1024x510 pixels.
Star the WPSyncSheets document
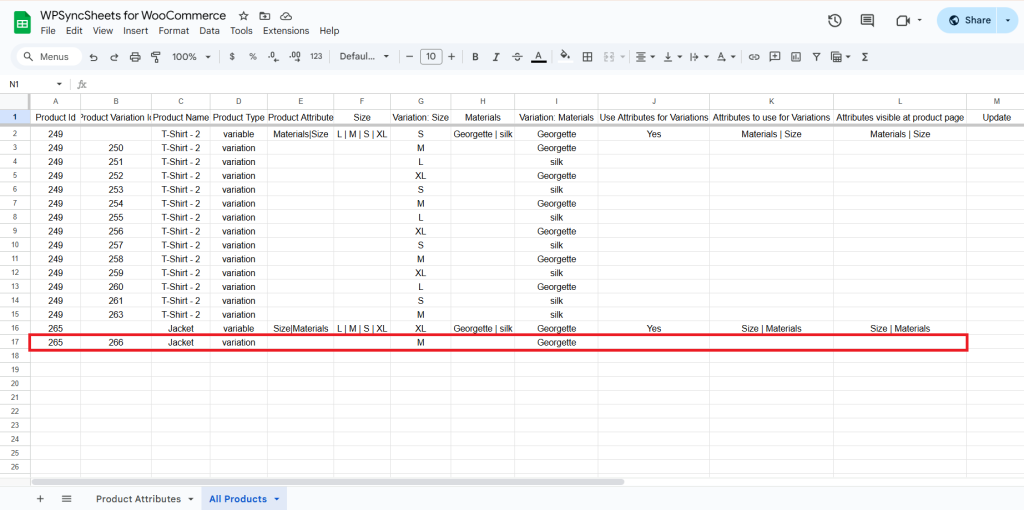[x=244, y=16]
